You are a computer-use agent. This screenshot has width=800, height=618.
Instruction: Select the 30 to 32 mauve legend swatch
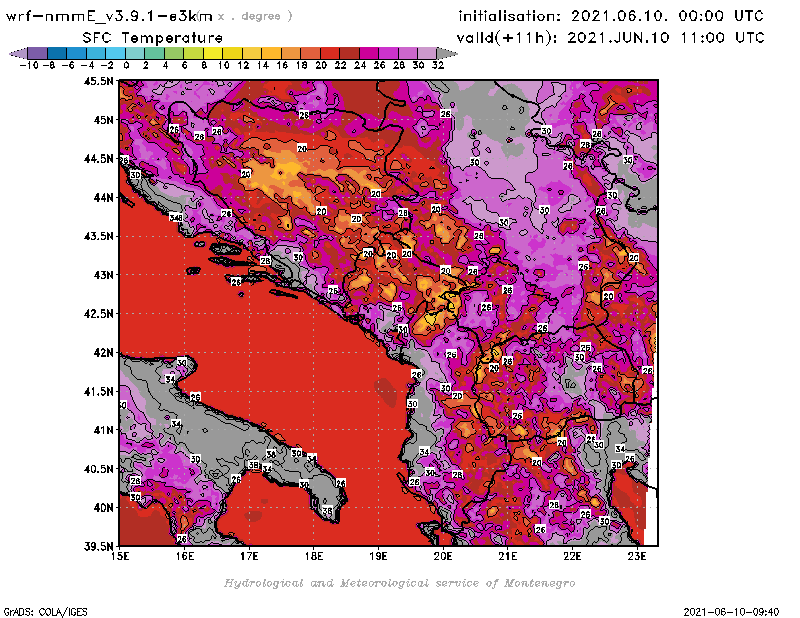click(x=427, y=53)
